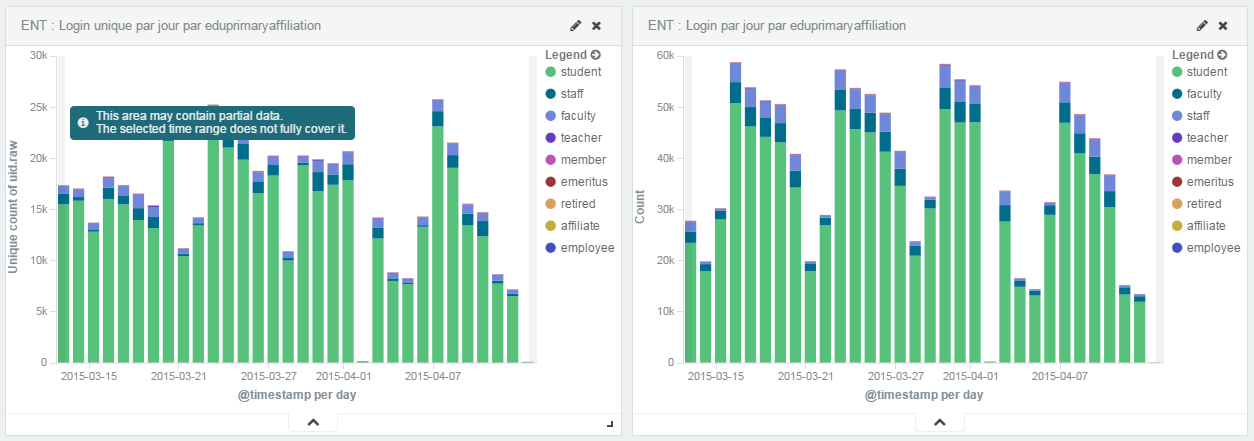This screenshot has height=441, width=1254.
Task: Collapse the right chart's Legend arrow icon
Action: (1222, 55)
